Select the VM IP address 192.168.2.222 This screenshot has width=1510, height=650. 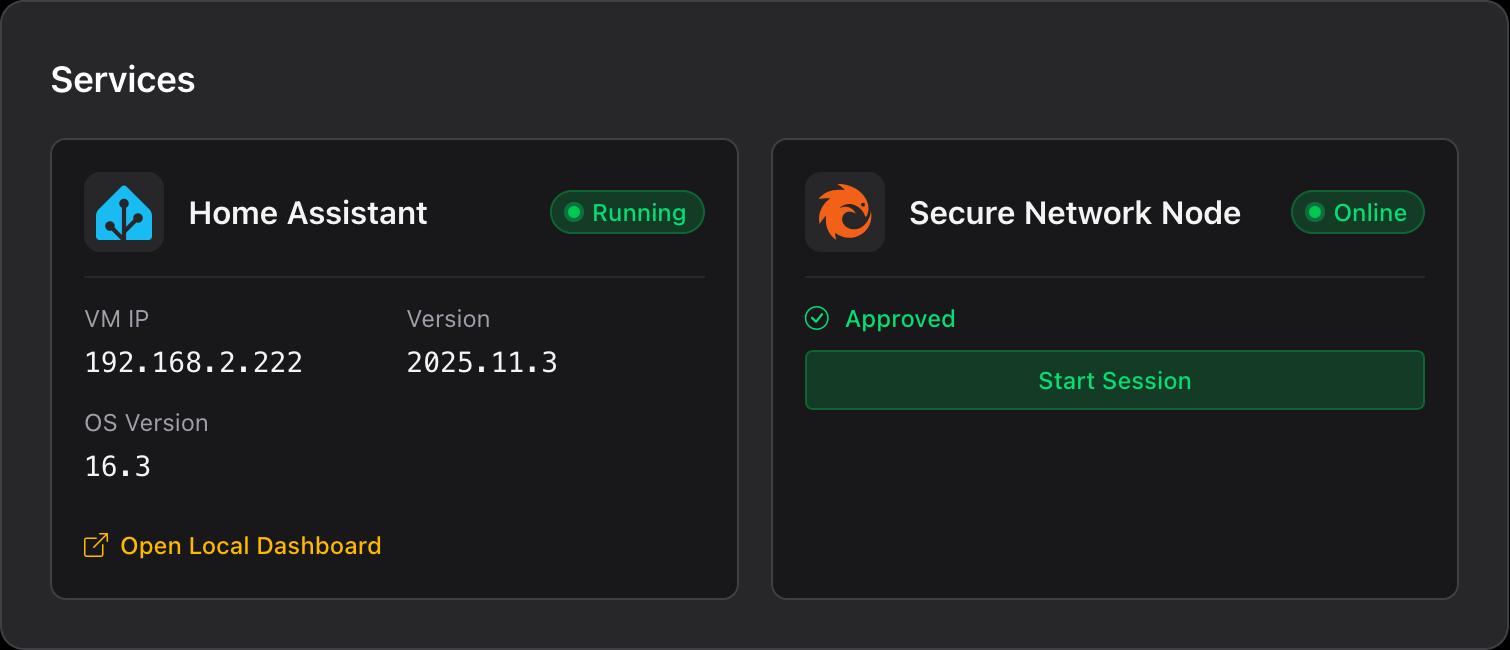tap(194, 362)
